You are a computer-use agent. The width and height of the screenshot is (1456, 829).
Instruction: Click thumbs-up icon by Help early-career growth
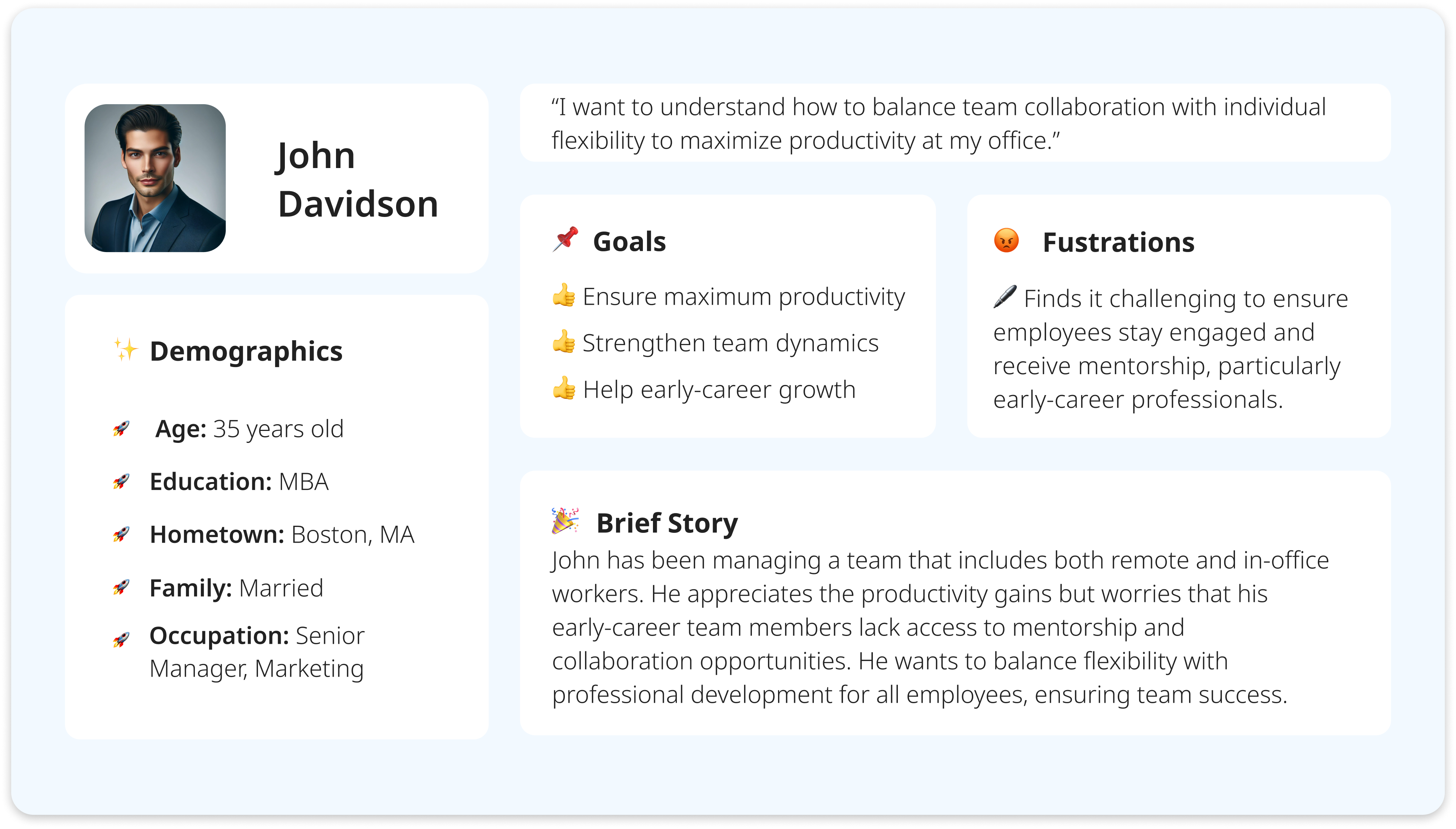[x=563, y=388]
